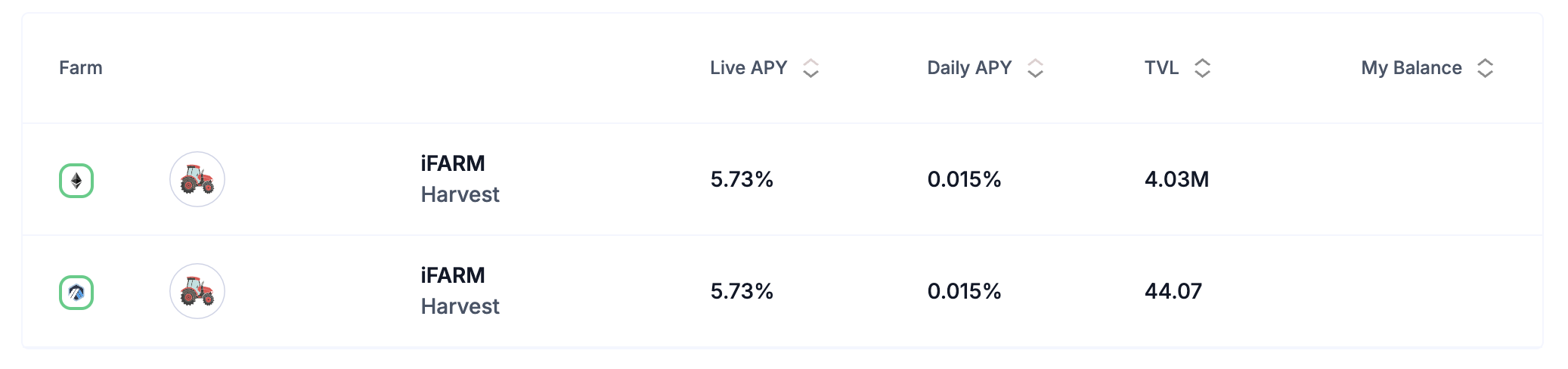The width and height of the screenshot is (1568, 369).
Task: Click the 5.73% Live APY in the Ethereum row
Action: click(742, 179)
